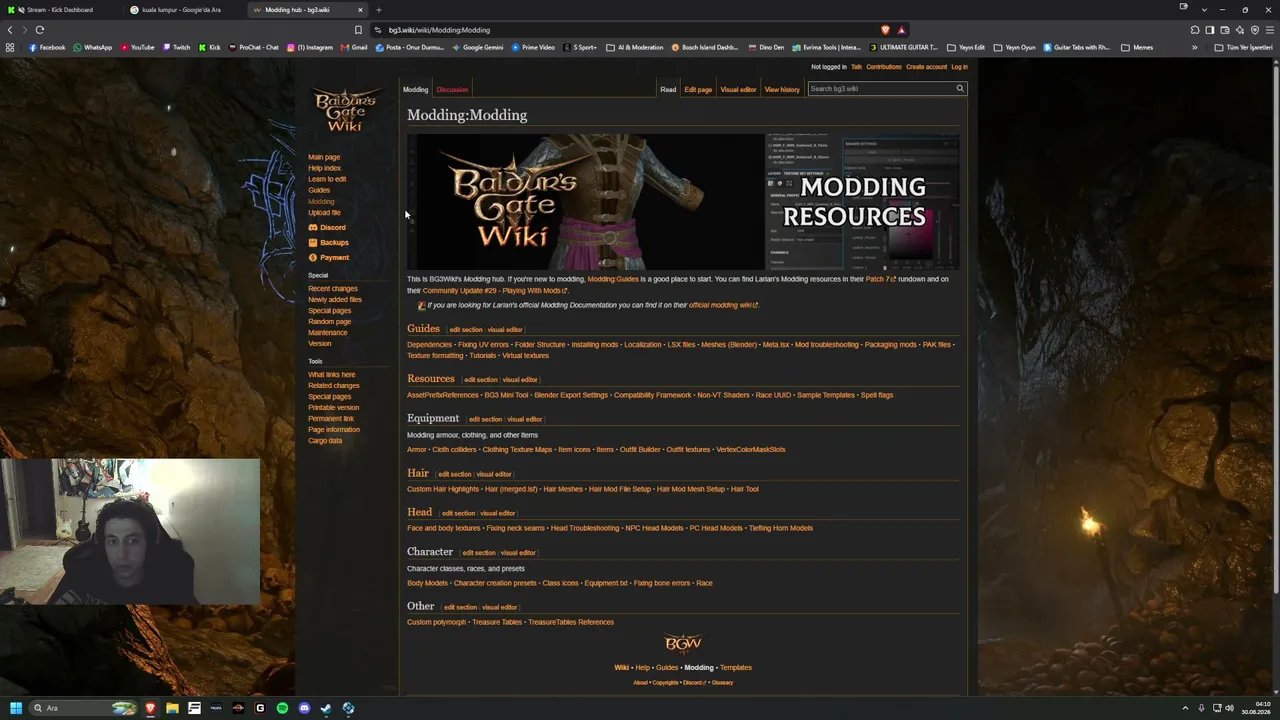Switch to the Stream - Kick Dashboard tab
This screenshot has height=720, width=1280.
[60, 10]
